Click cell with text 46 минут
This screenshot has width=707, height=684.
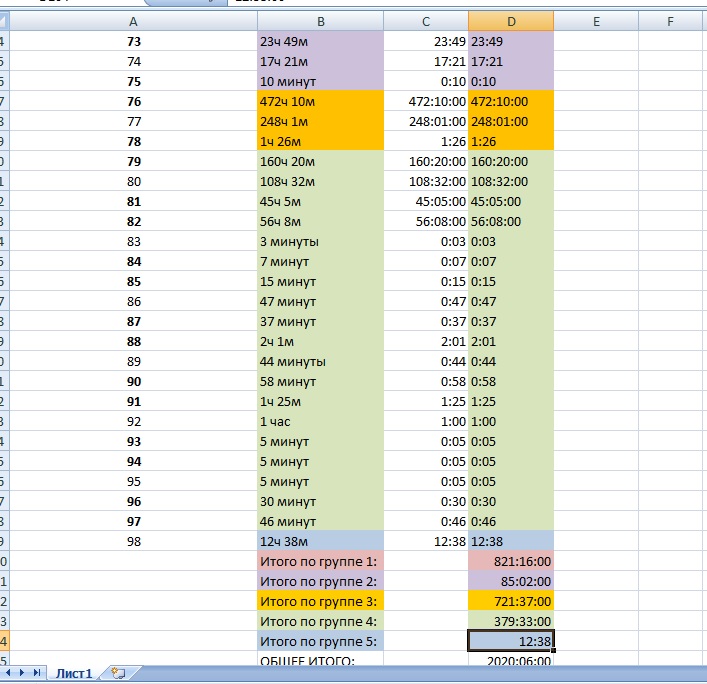[321, 521]
